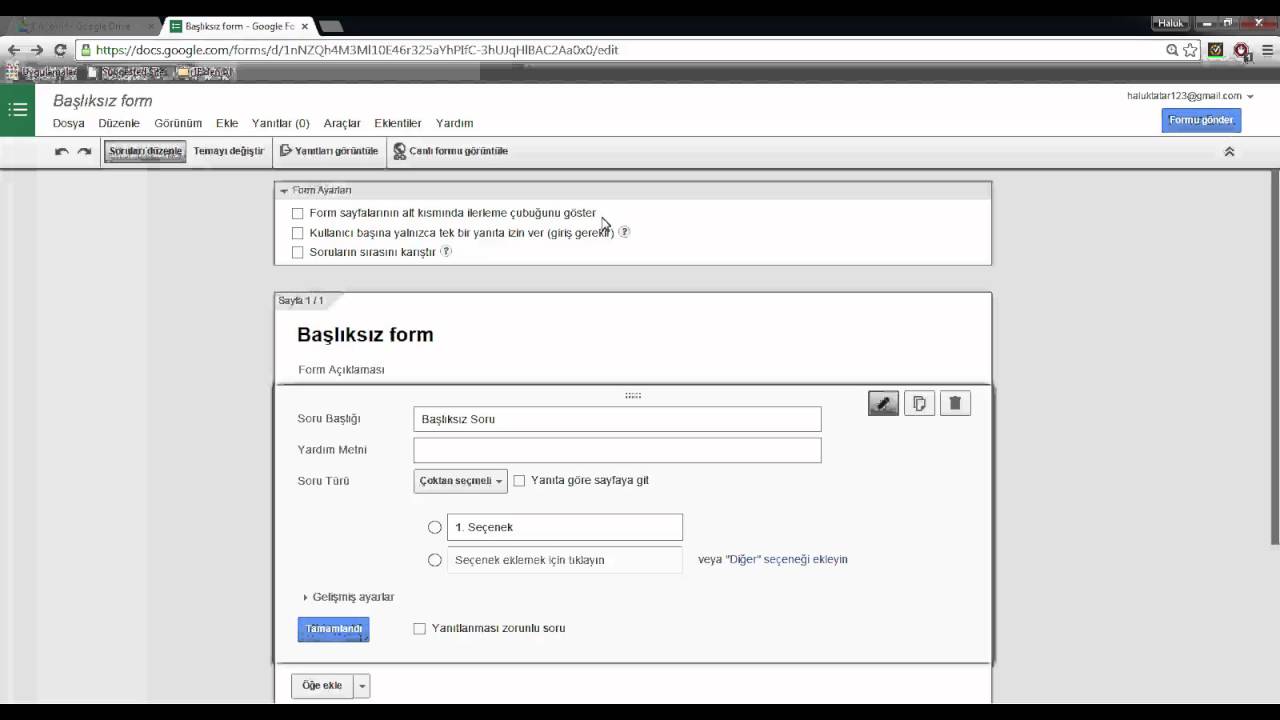
Task: Click the document title Başlıksız form
Action: 103,101
